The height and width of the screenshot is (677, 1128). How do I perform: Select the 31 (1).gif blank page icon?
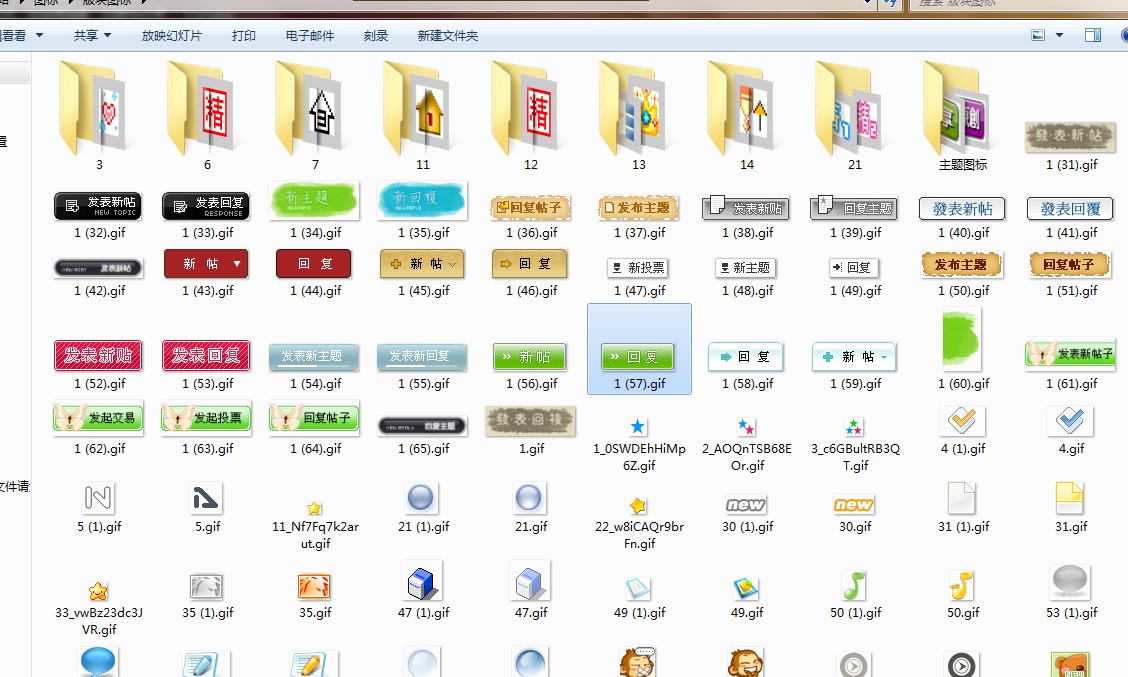(x=961, y=498)
